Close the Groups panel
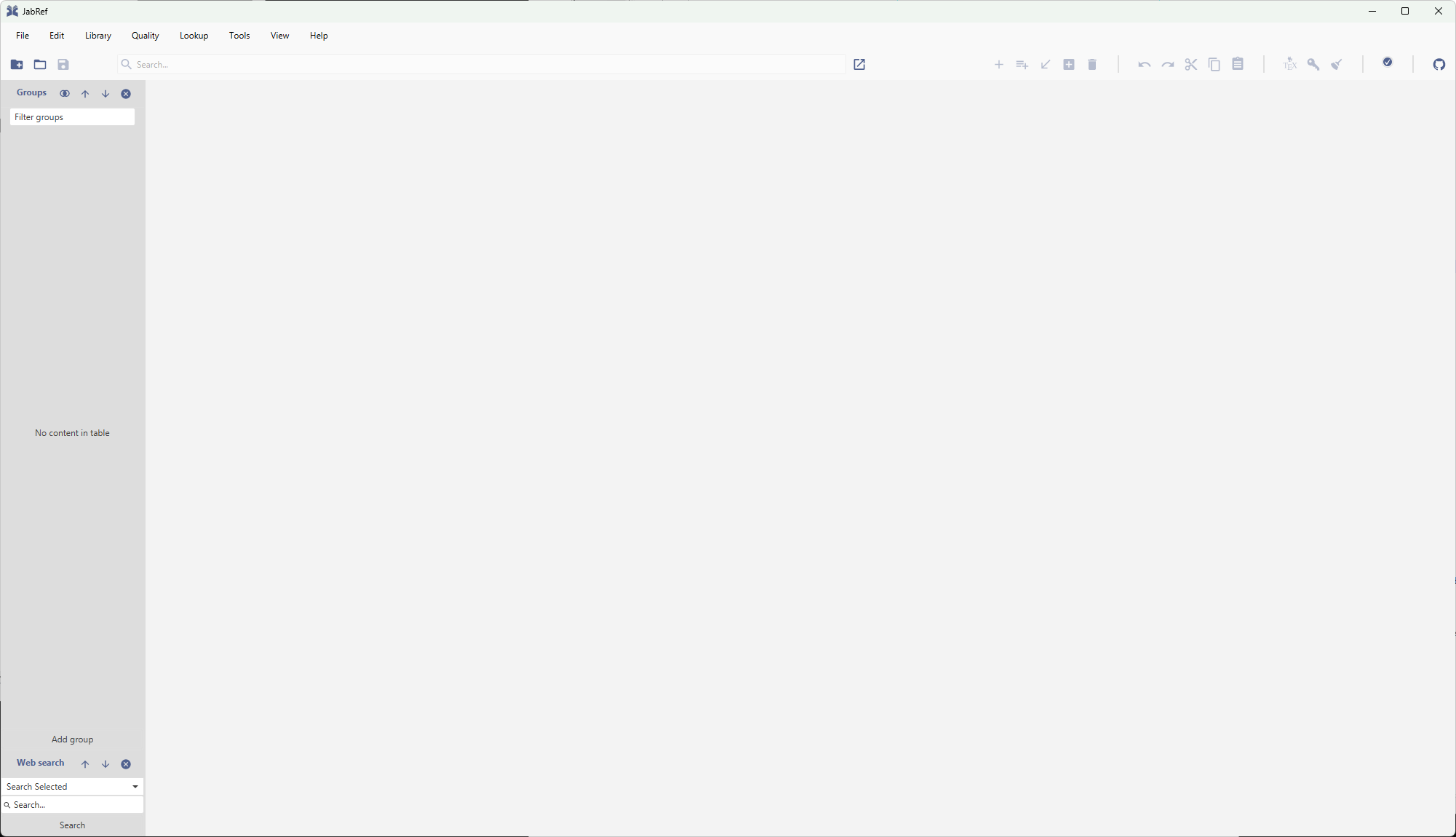Viewport: 1456px width, 837px height. [126, 94]
